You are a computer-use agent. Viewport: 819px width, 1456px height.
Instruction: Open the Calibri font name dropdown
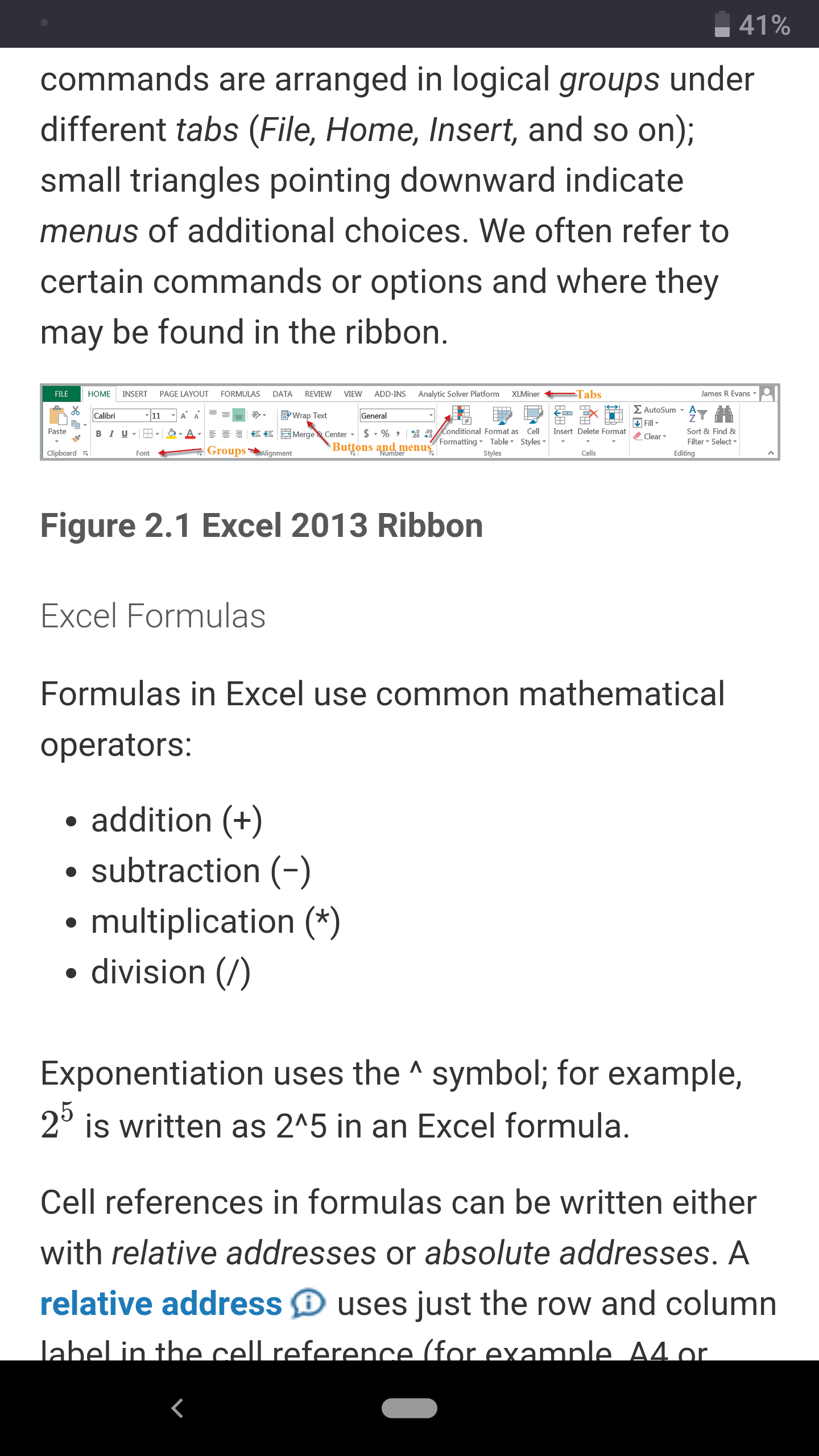147,416
